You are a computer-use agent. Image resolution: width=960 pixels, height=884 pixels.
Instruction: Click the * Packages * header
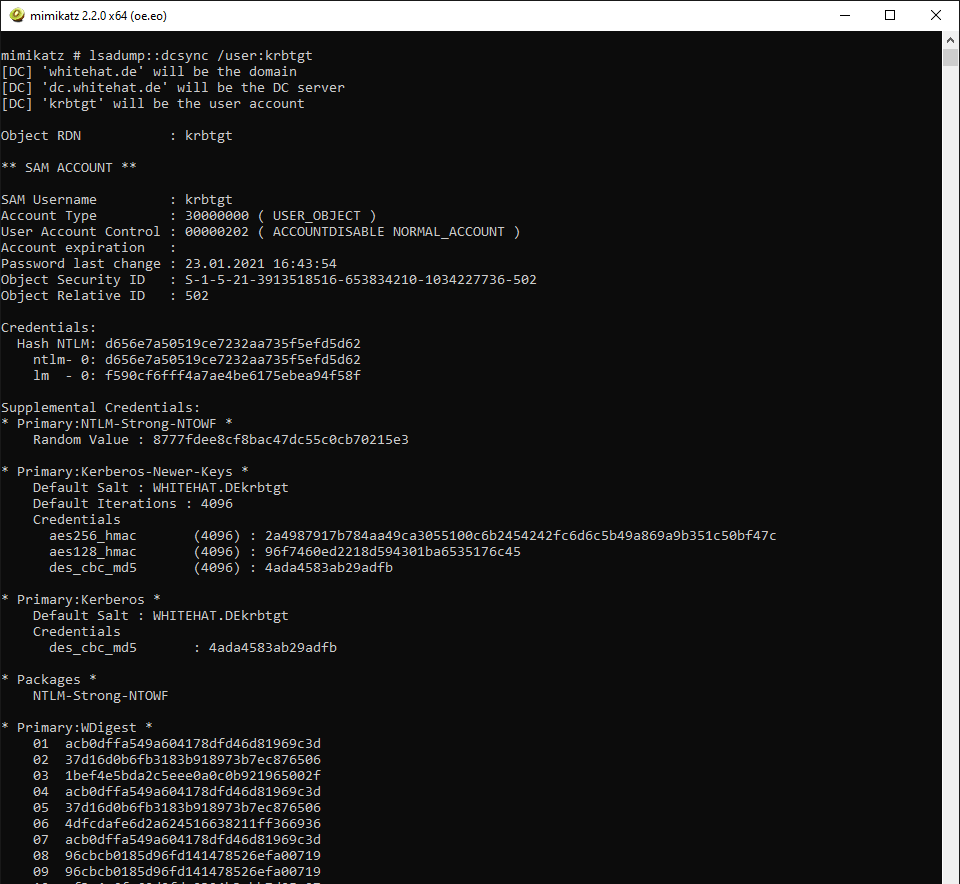point(48,680)
